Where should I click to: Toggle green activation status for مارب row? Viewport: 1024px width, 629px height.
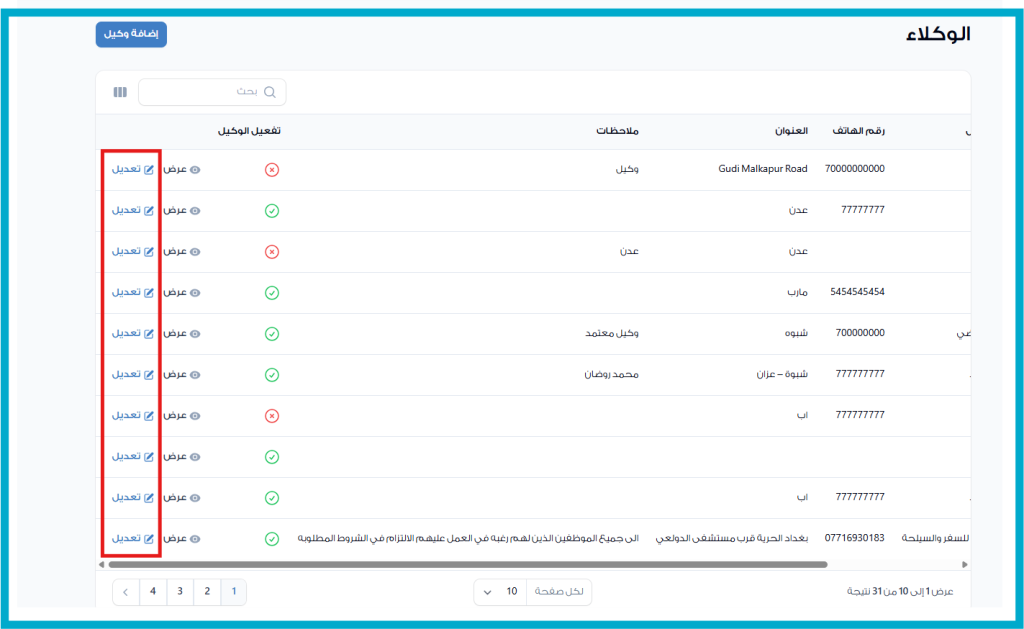271,293
